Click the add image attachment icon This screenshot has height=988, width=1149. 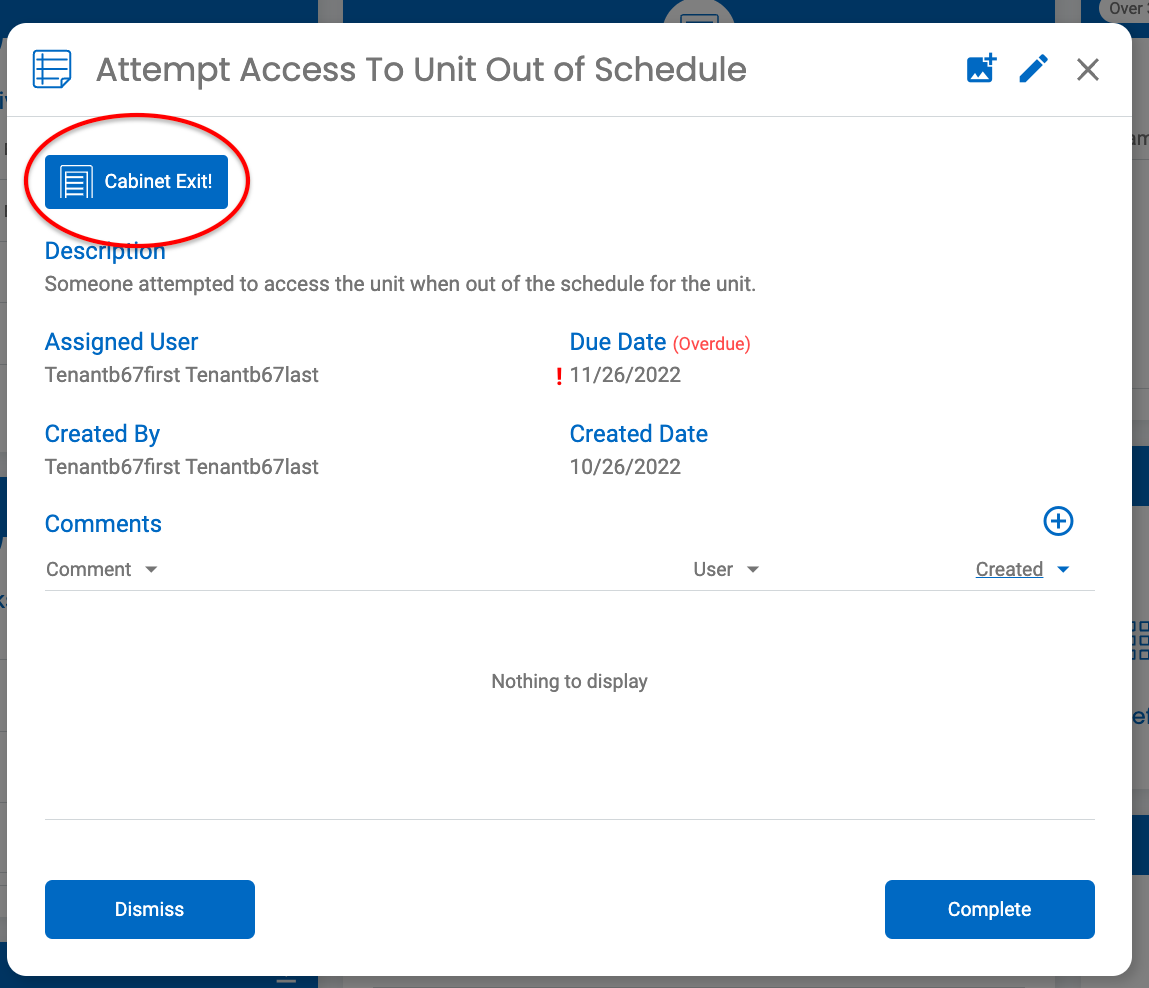[981, 68]
